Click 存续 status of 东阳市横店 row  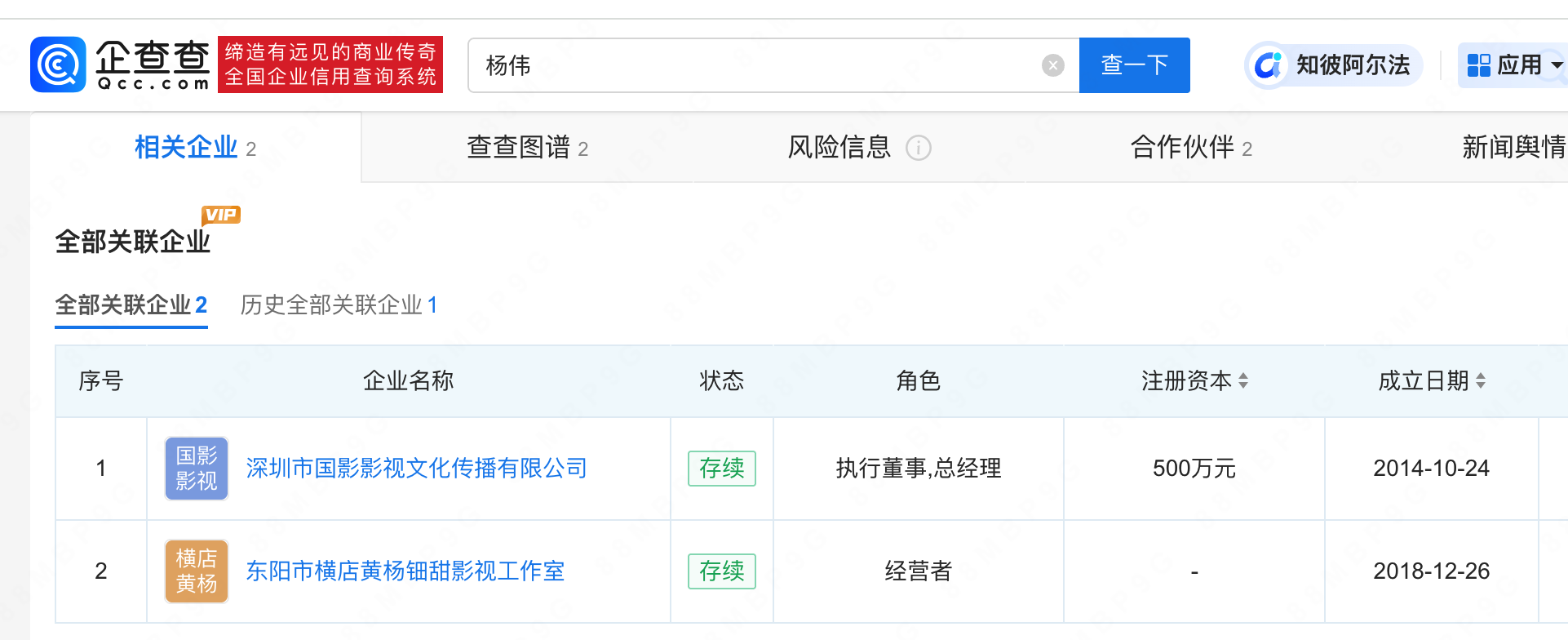pos(721,571)
